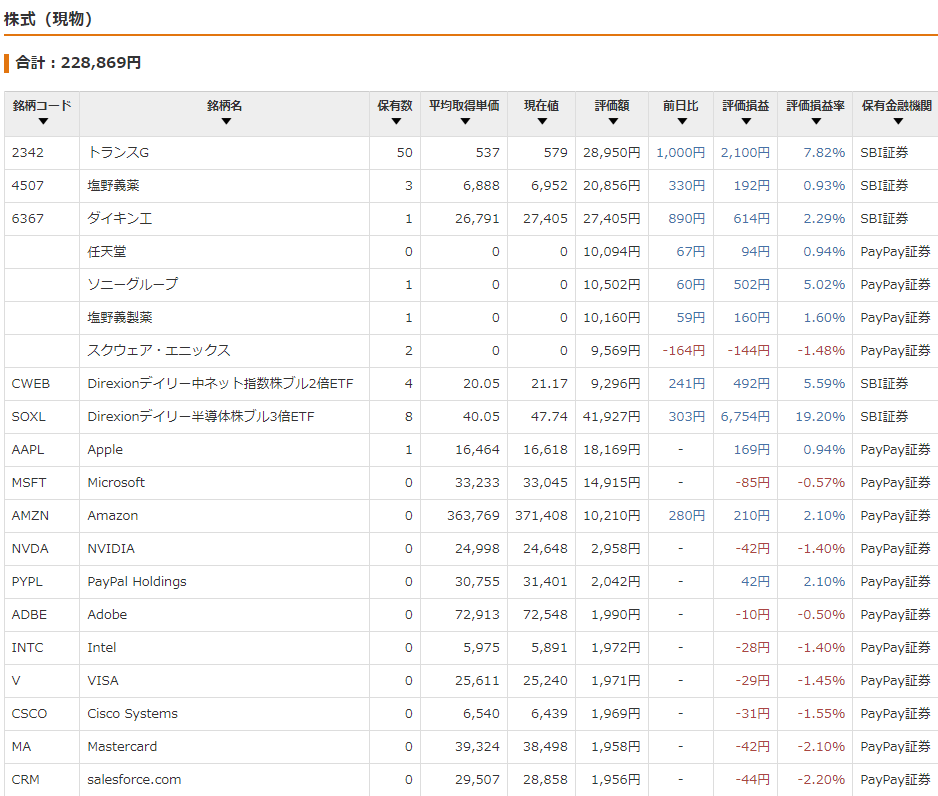Click the 株式（現物） section heading
The height and width of the screenshot is (796, 938).
coord(49,19)
